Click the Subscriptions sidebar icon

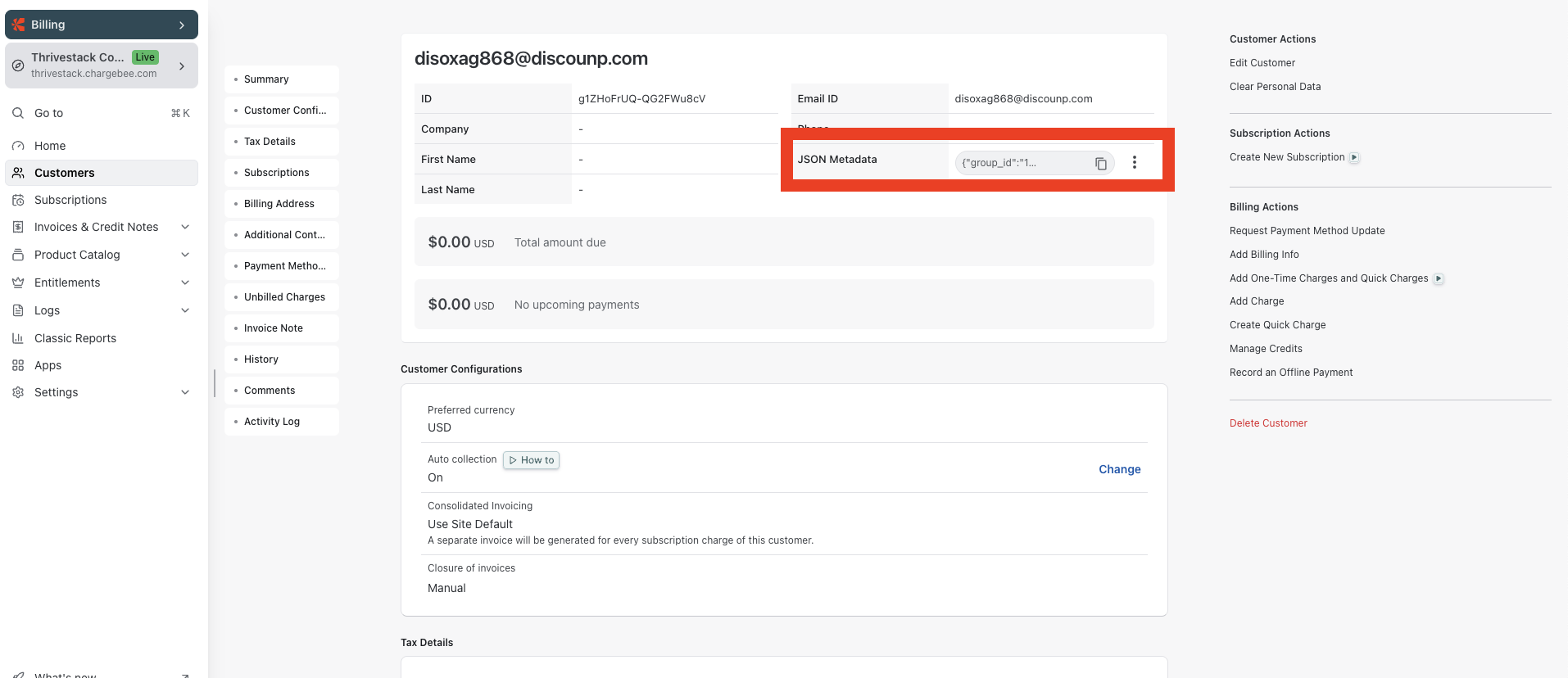[x=18, y=200]
